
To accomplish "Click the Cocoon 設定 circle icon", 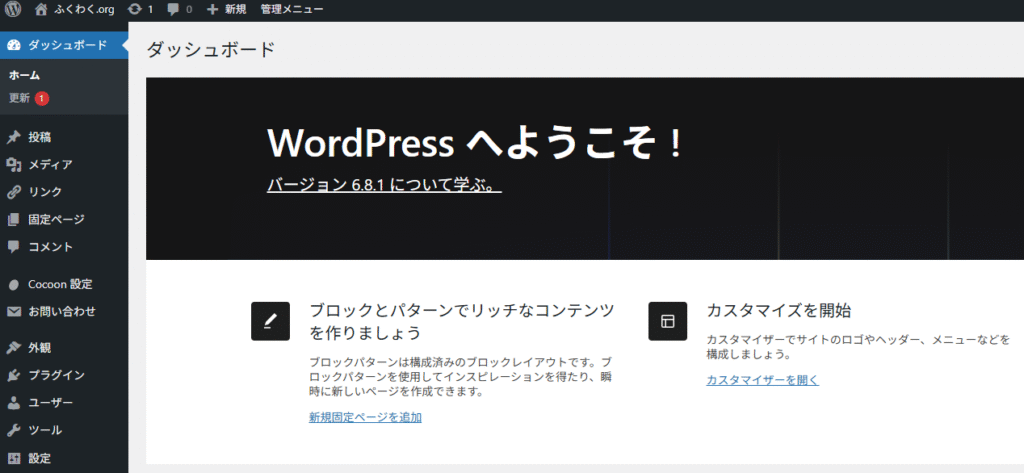I will (x=14, y=285).
